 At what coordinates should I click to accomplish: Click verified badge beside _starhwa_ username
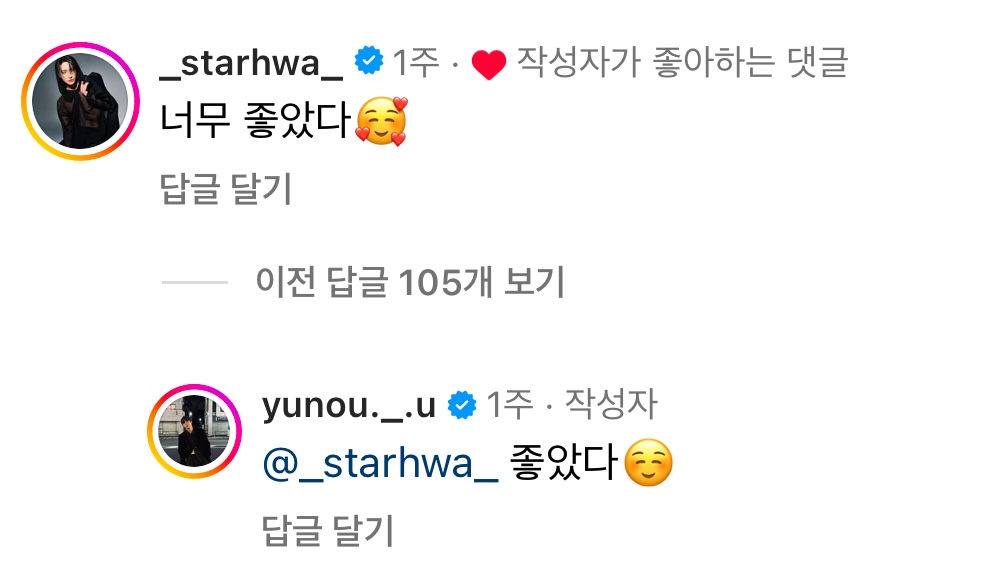pyautogui.click(x=369, y=61)
